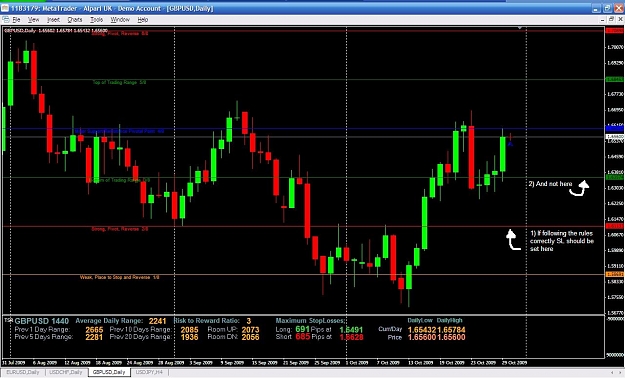
Task: Click the 'Prev 20 Days Range:' label
Action: coord(141,337)
